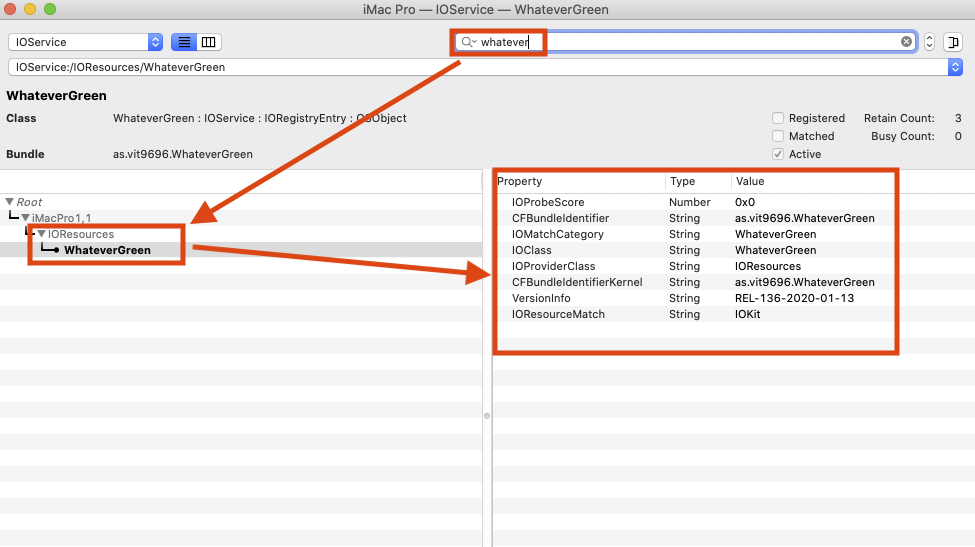
Task: Step through search results with arrows
Action: click(930, 42)
